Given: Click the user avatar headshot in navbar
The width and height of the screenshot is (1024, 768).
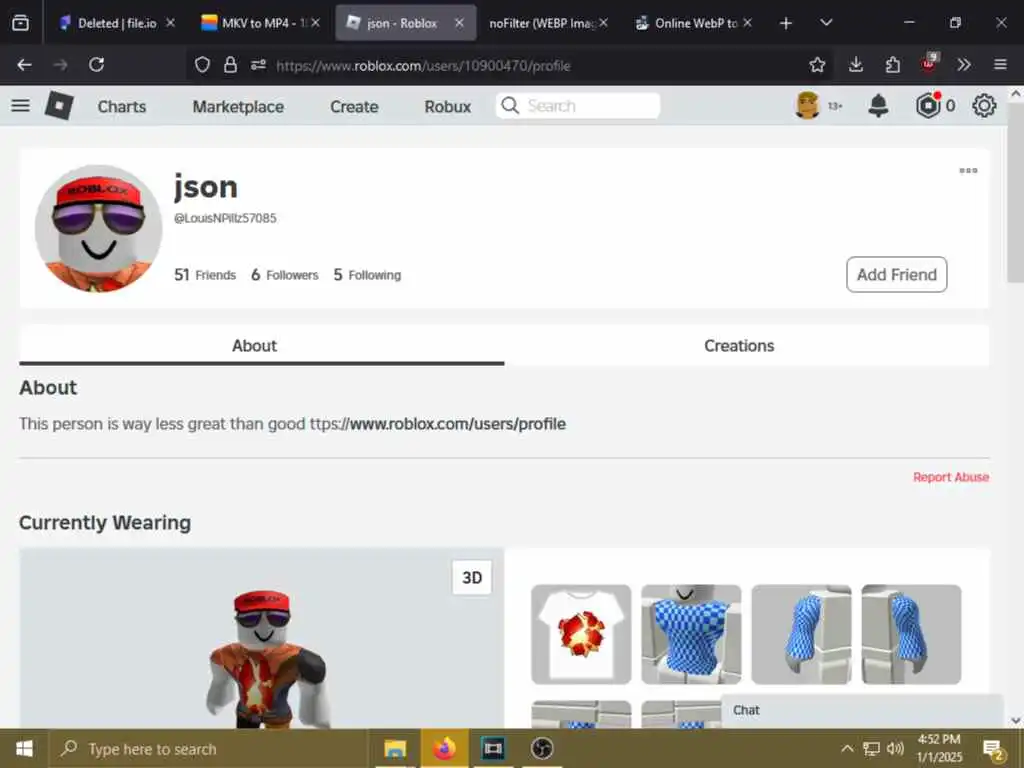Looking at the screenshot, I should pyautogui.click(x=807, y=105).
